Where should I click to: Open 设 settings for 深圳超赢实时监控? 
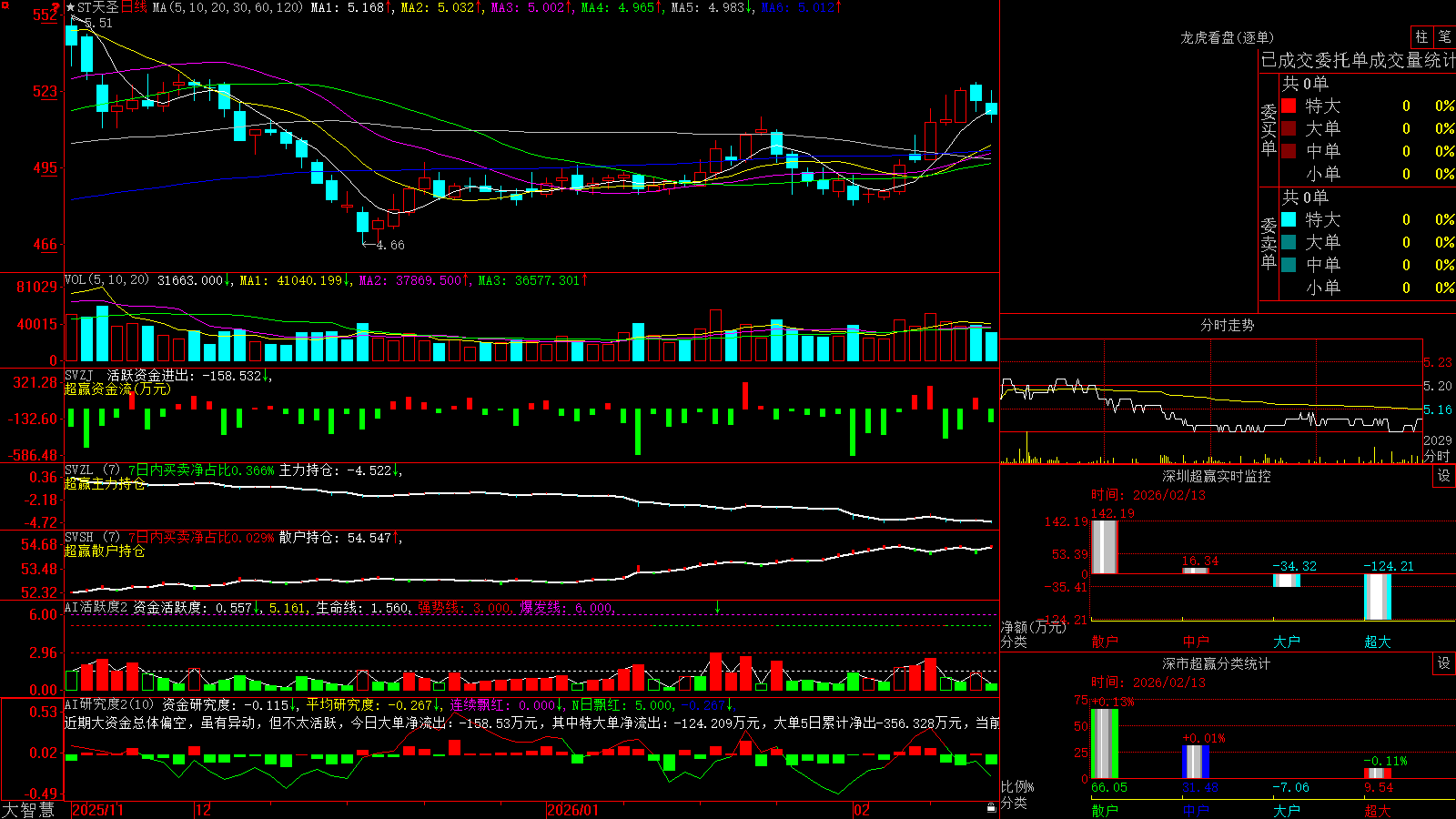[1444, 476]
